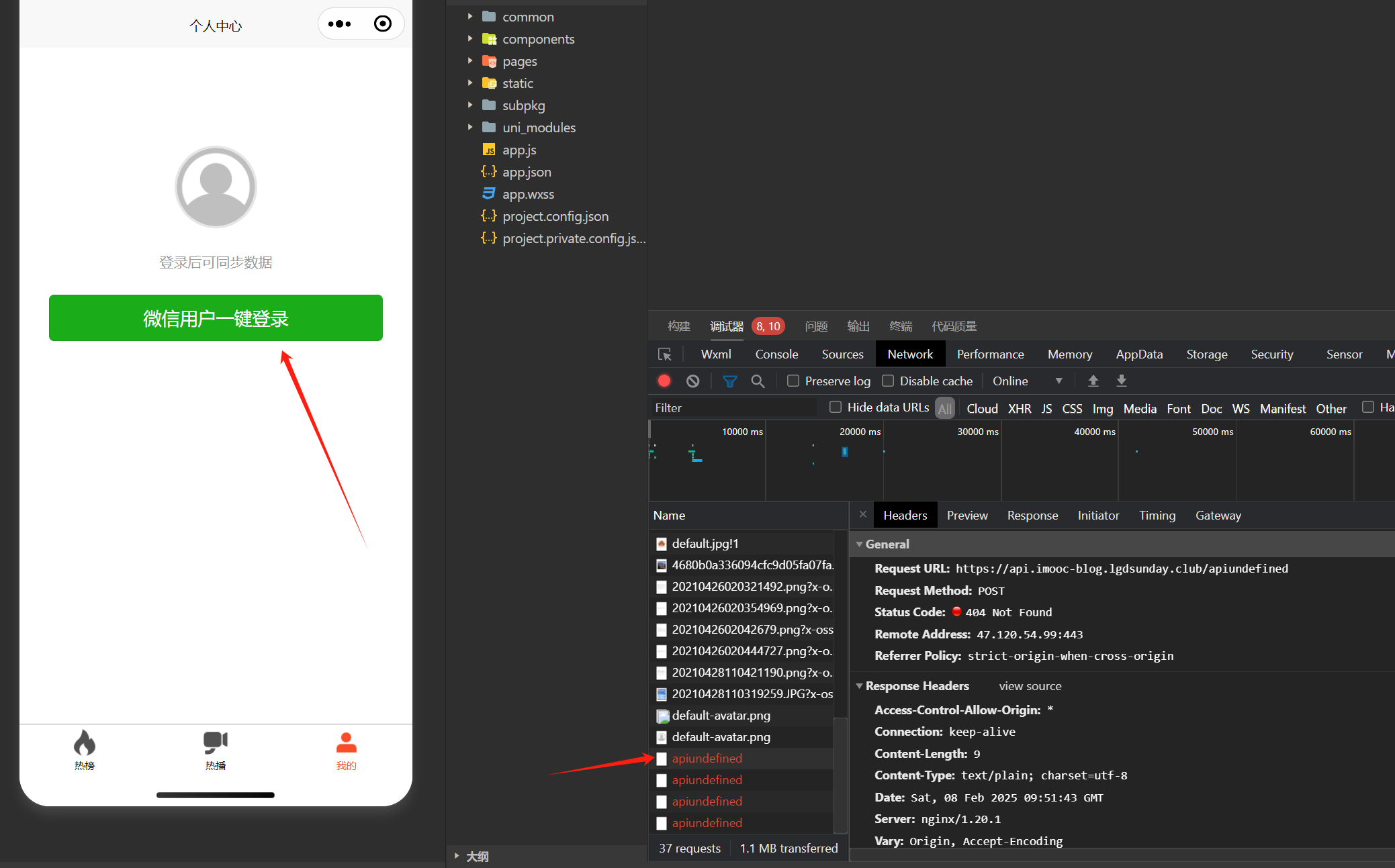This screenshot has height=868, width=1395.
Task: Toggle the network filter funnel icon
Action: (729, 381)
